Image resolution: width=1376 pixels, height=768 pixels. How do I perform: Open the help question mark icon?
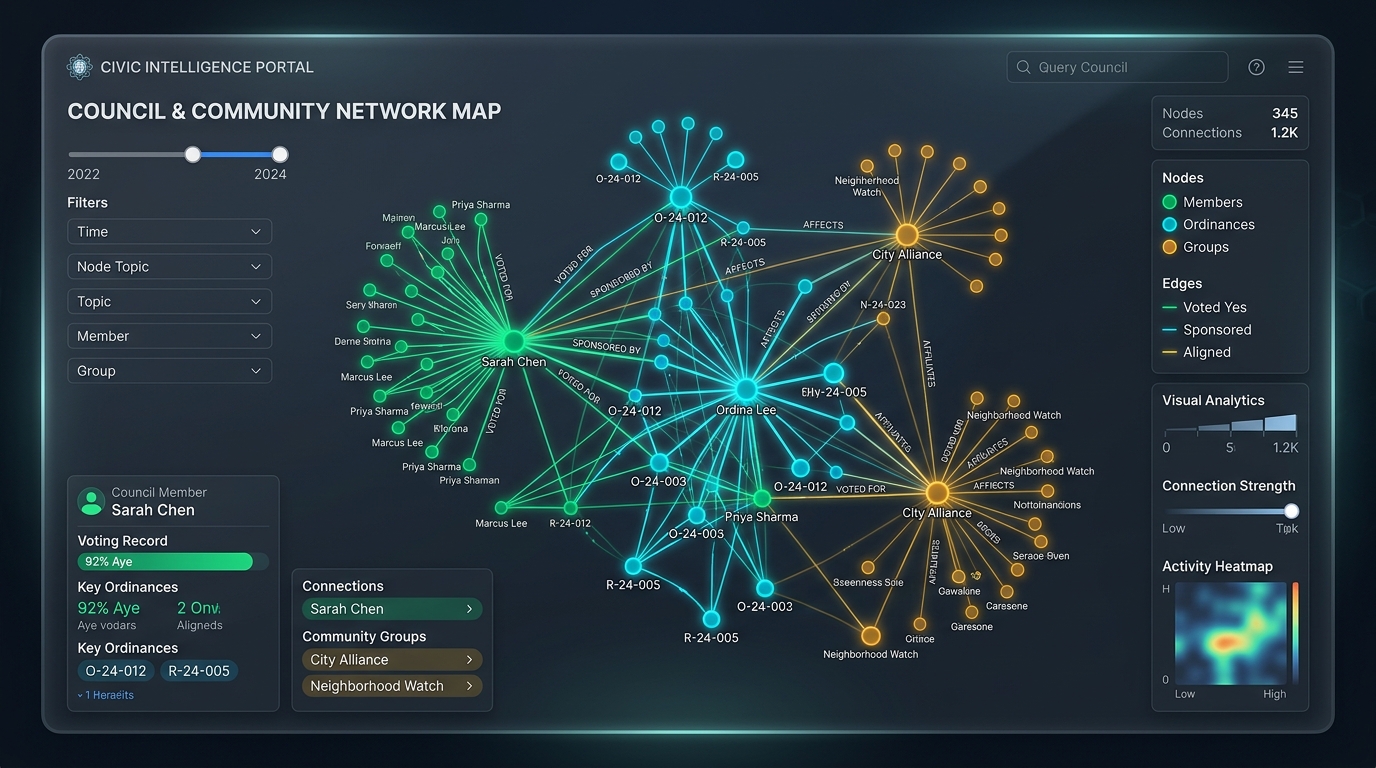[x=1257, y=67]
